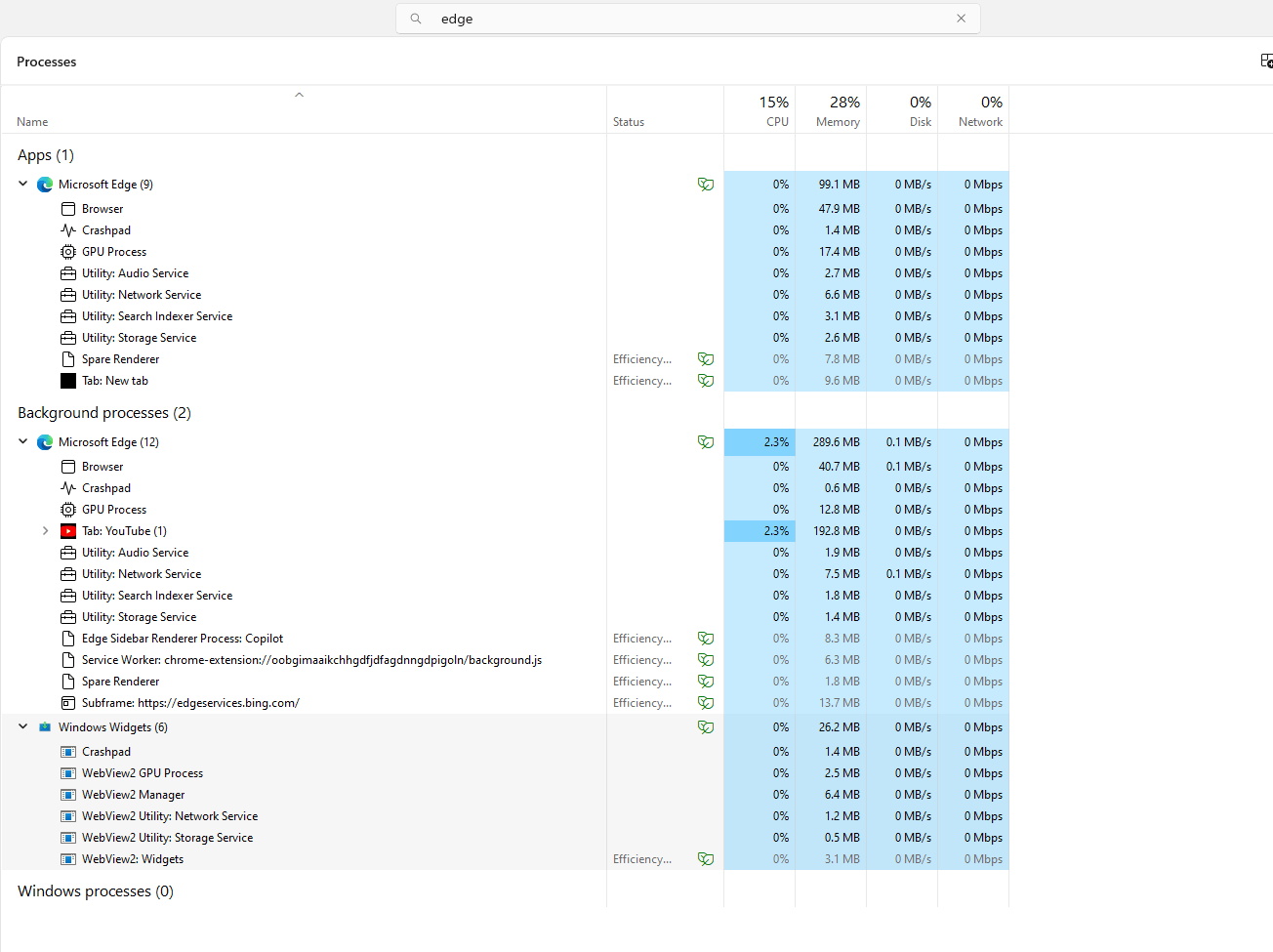Click the efficiency leaf icon for Copilot renderer
Screen dimensions: 1273x952
point(706,639)
